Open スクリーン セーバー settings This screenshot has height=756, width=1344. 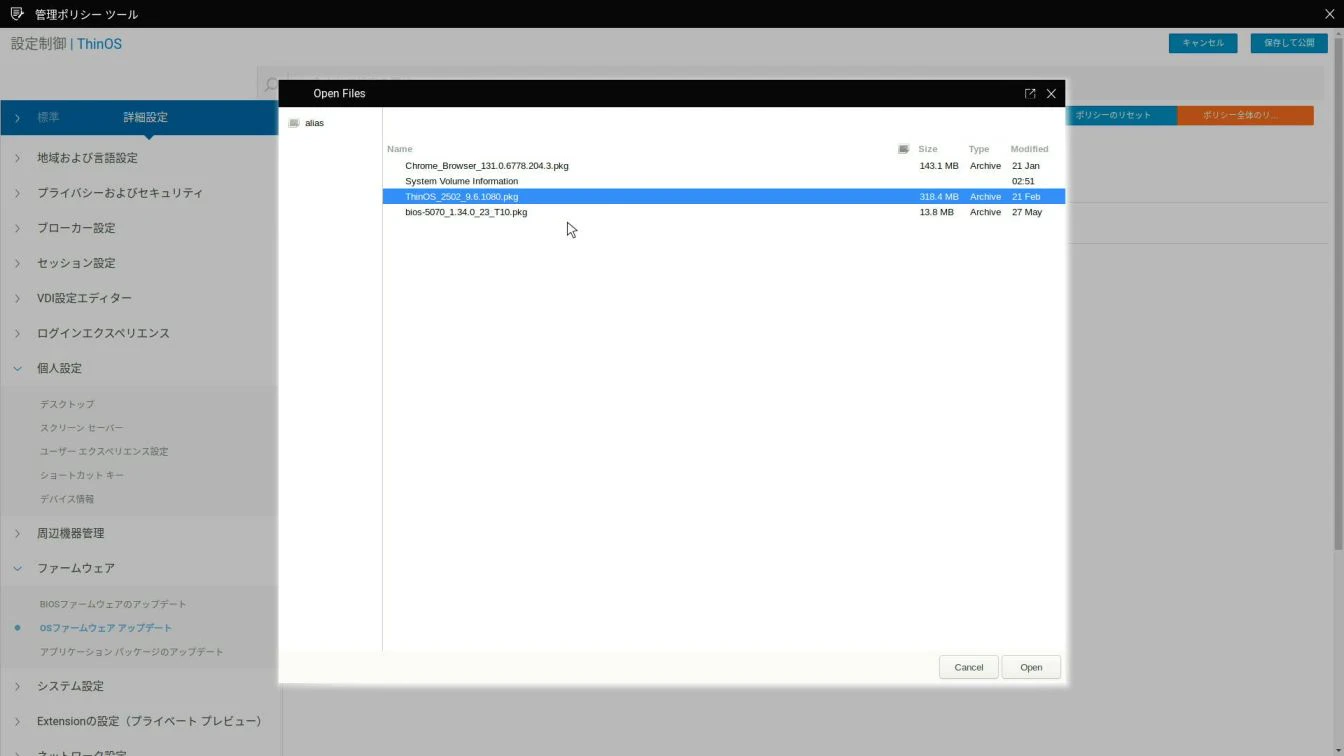[81, 428]
